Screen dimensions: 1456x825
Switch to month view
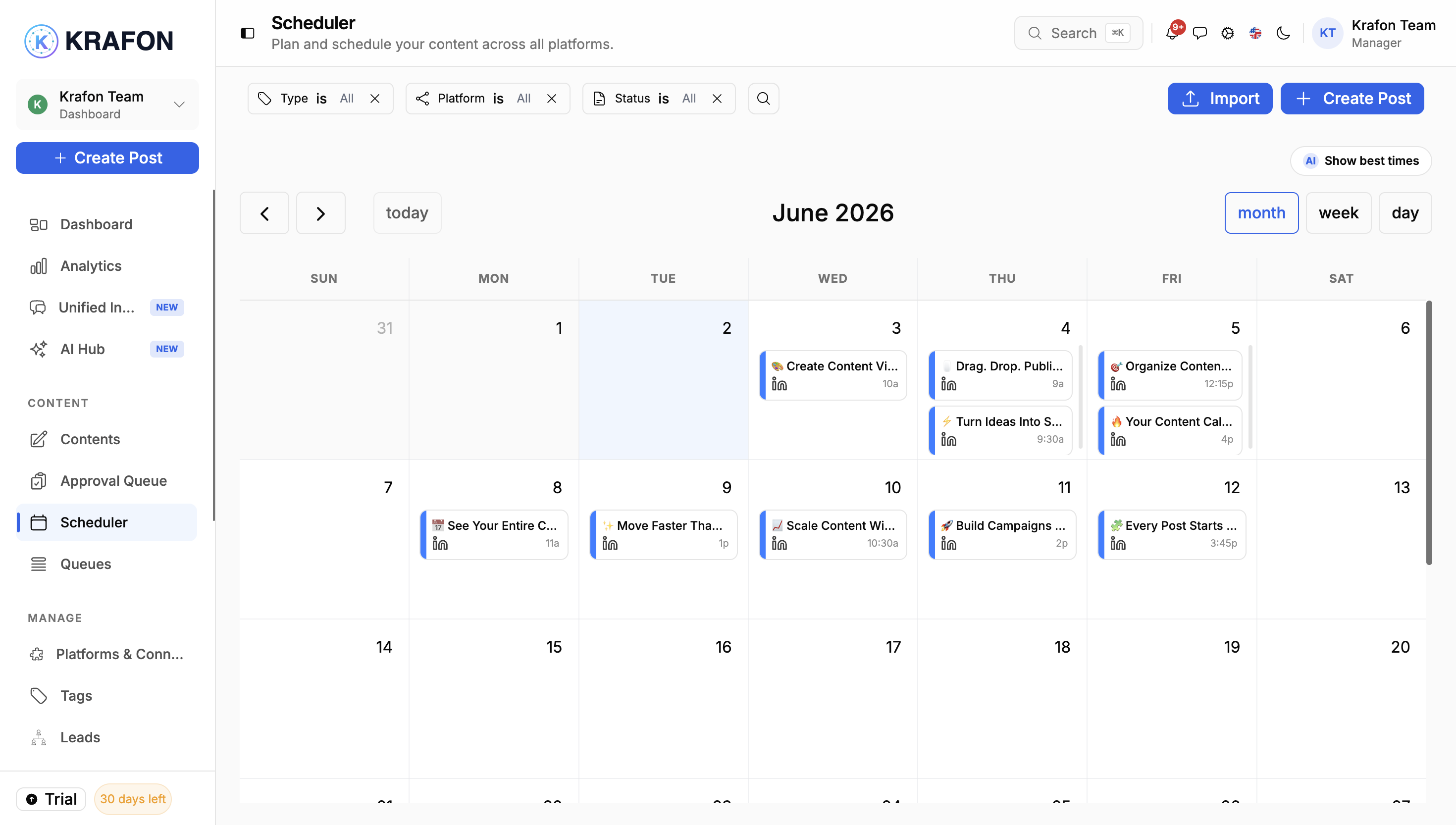[x=1262, y=213]
